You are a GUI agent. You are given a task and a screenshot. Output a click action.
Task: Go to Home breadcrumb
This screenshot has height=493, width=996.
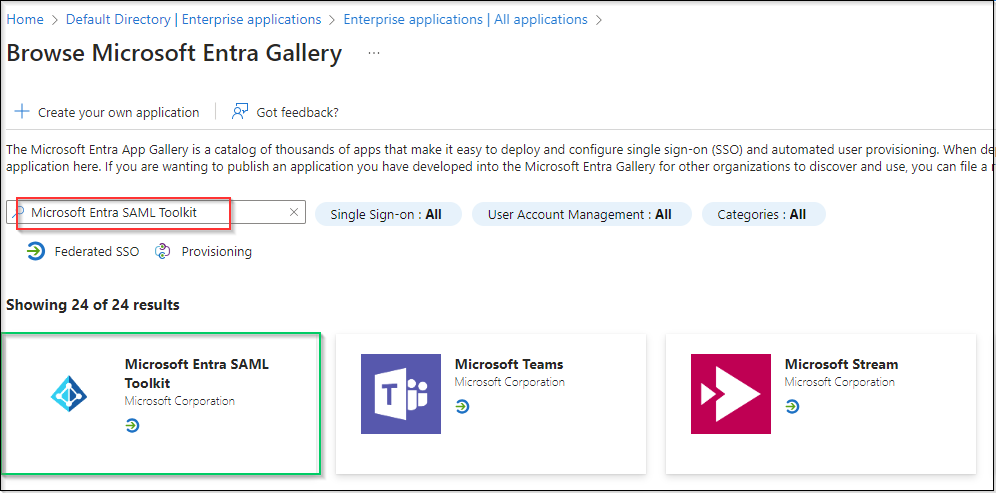click(x=25, y=20)
